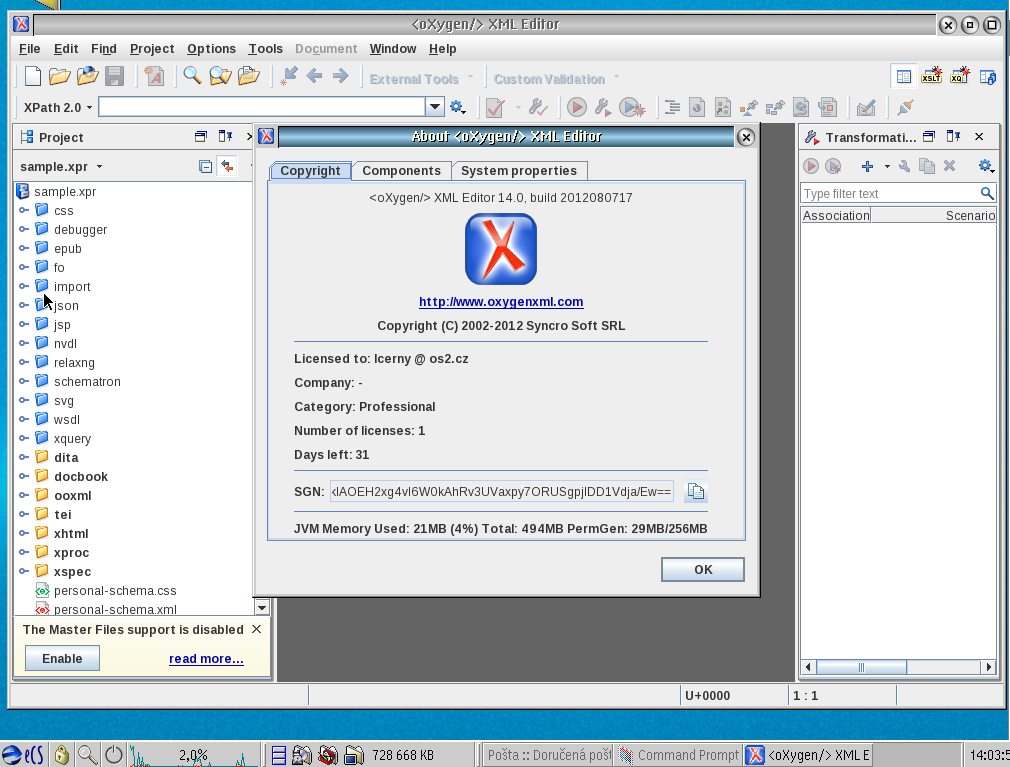Click the Validate checkmark icon
The width and height of the screenshot is (1010, 767).
coord(495,108)
